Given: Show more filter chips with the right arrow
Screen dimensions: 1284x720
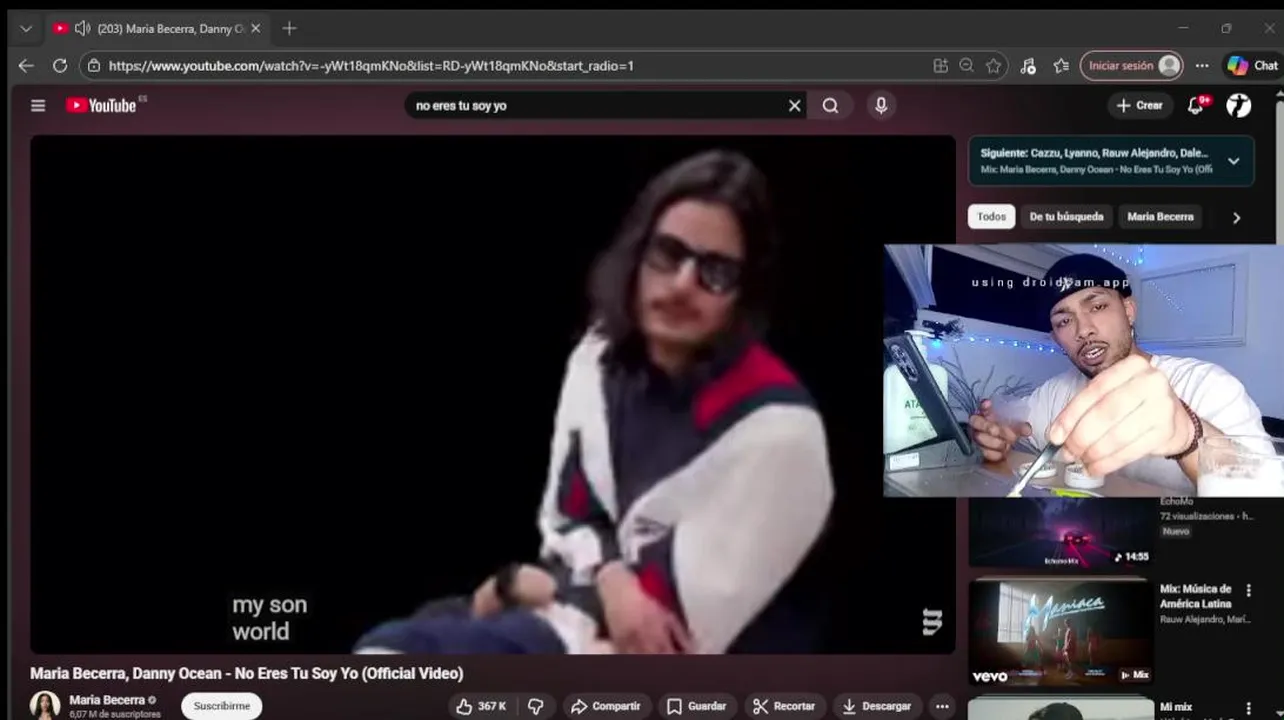Looking at the screenshot, I should [x=1237, y=217].
